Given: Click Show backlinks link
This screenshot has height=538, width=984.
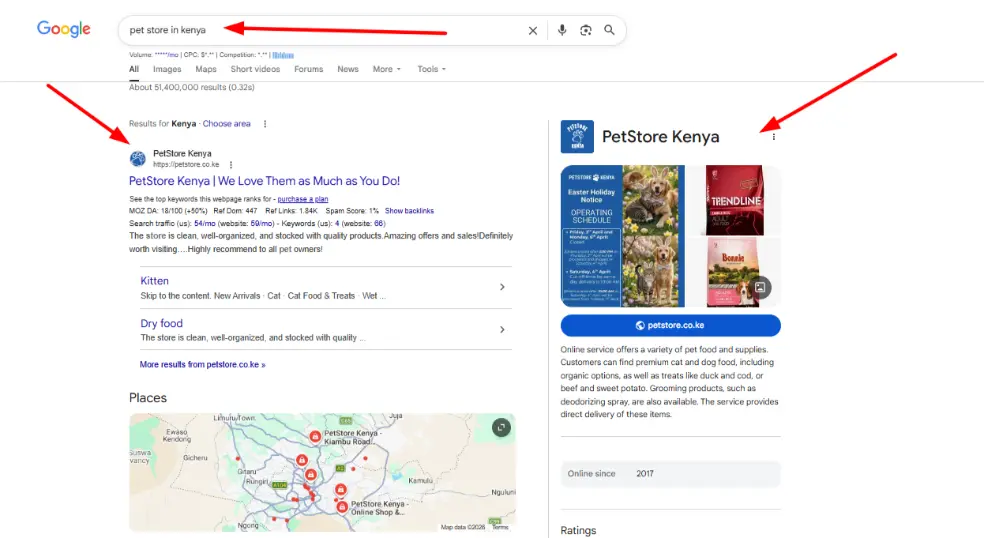Looking at the screenshot, I should [409, 211].
